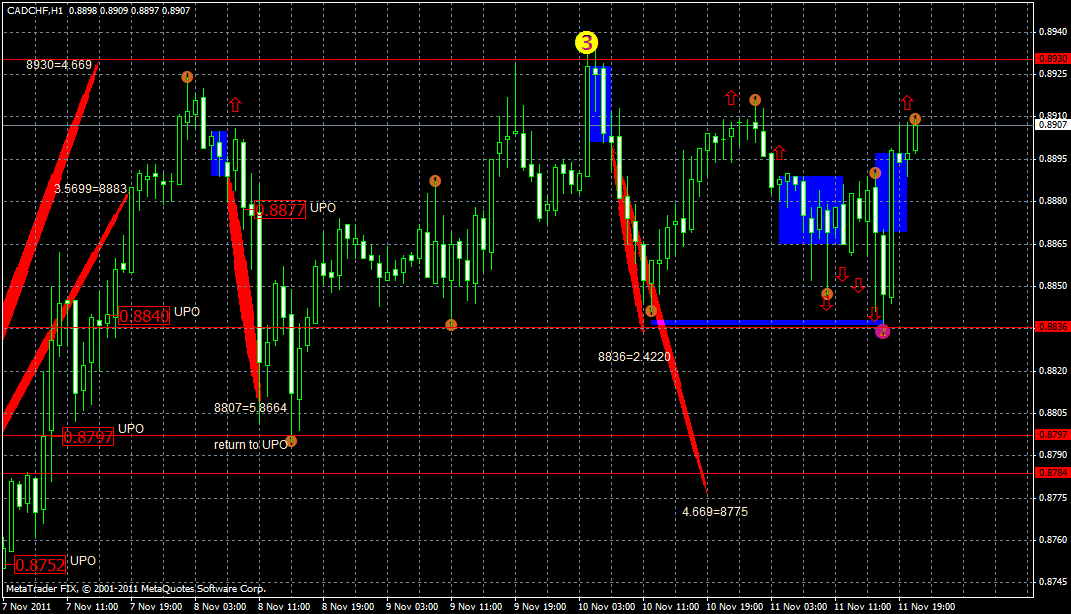Viewport: 1071px width, 614px height.
Task: Click the return to UPO annotation text
Action: [248, 443]
